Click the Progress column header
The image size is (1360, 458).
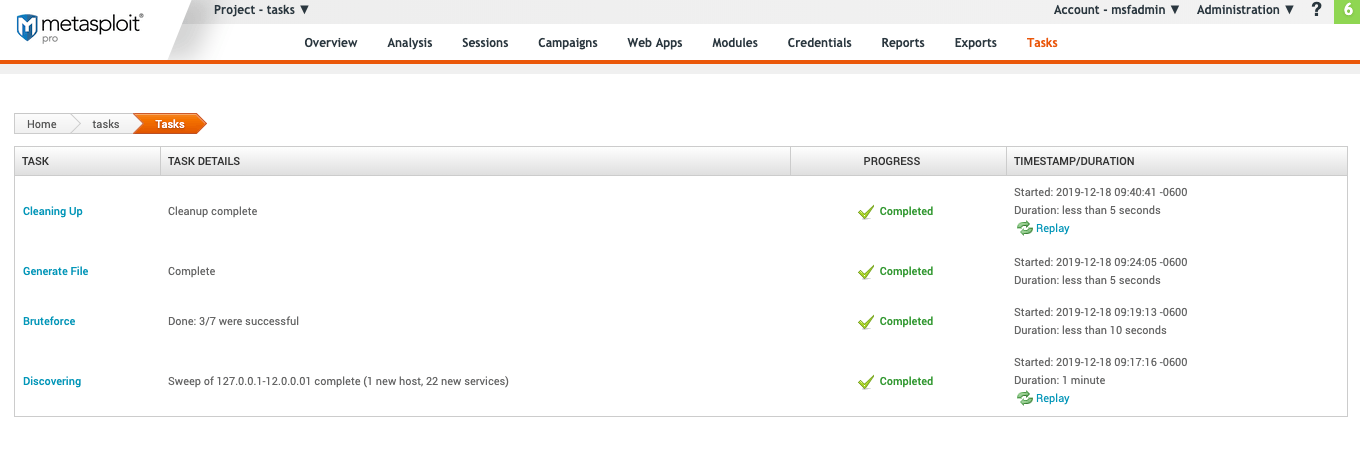[891, 161]
